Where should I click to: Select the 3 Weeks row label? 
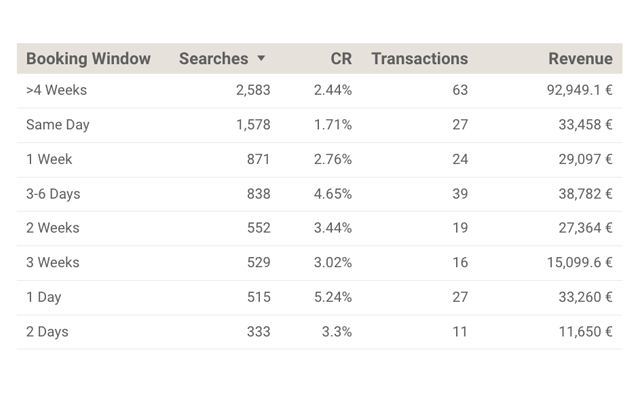click(53, 263)
